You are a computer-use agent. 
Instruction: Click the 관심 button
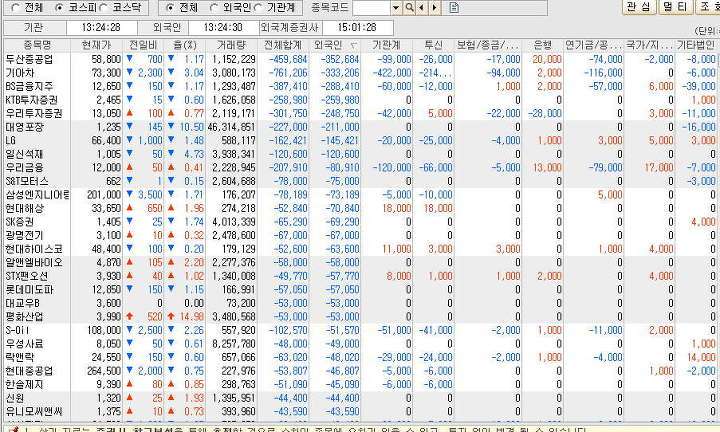pos(639,7)
